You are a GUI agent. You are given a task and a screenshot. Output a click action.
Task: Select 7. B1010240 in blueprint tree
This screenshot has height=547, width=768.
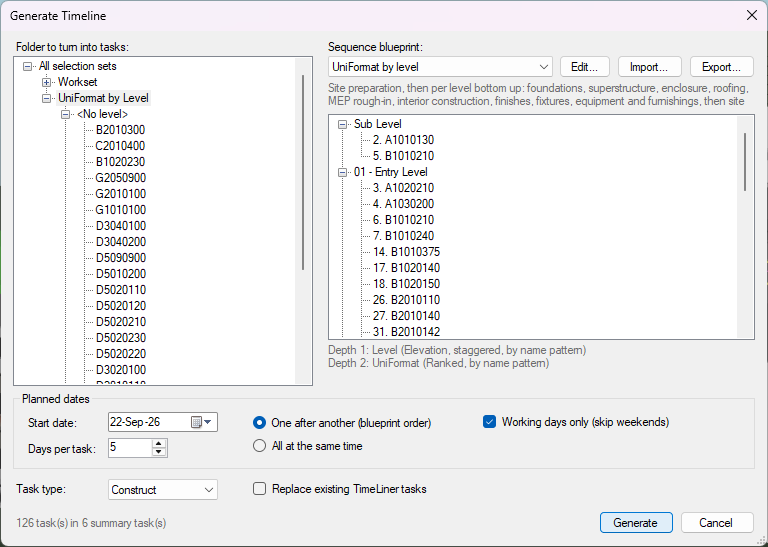(403, 236)
